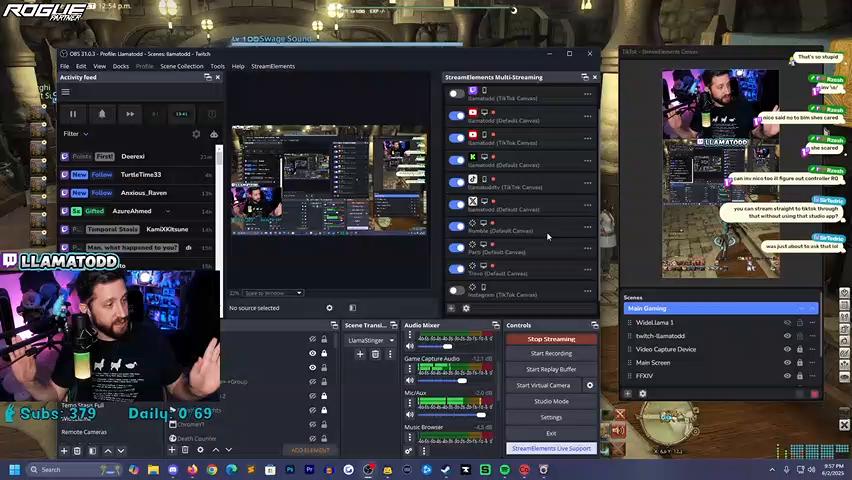Click the taskbar Search box
852x480 pixels.
coord(74,470)
